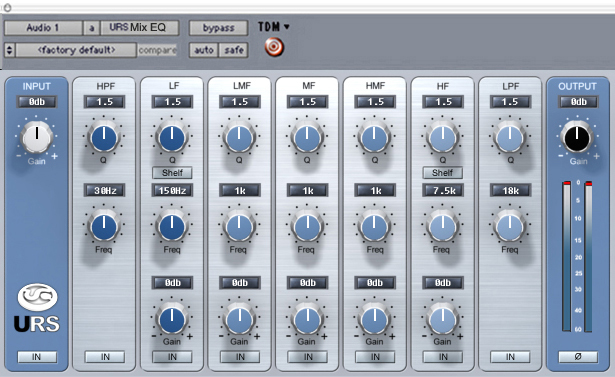The height and width of the screenshot is (377, 615).
Task: Click the HF 7.5k frequency field
Action: [443, 191]
